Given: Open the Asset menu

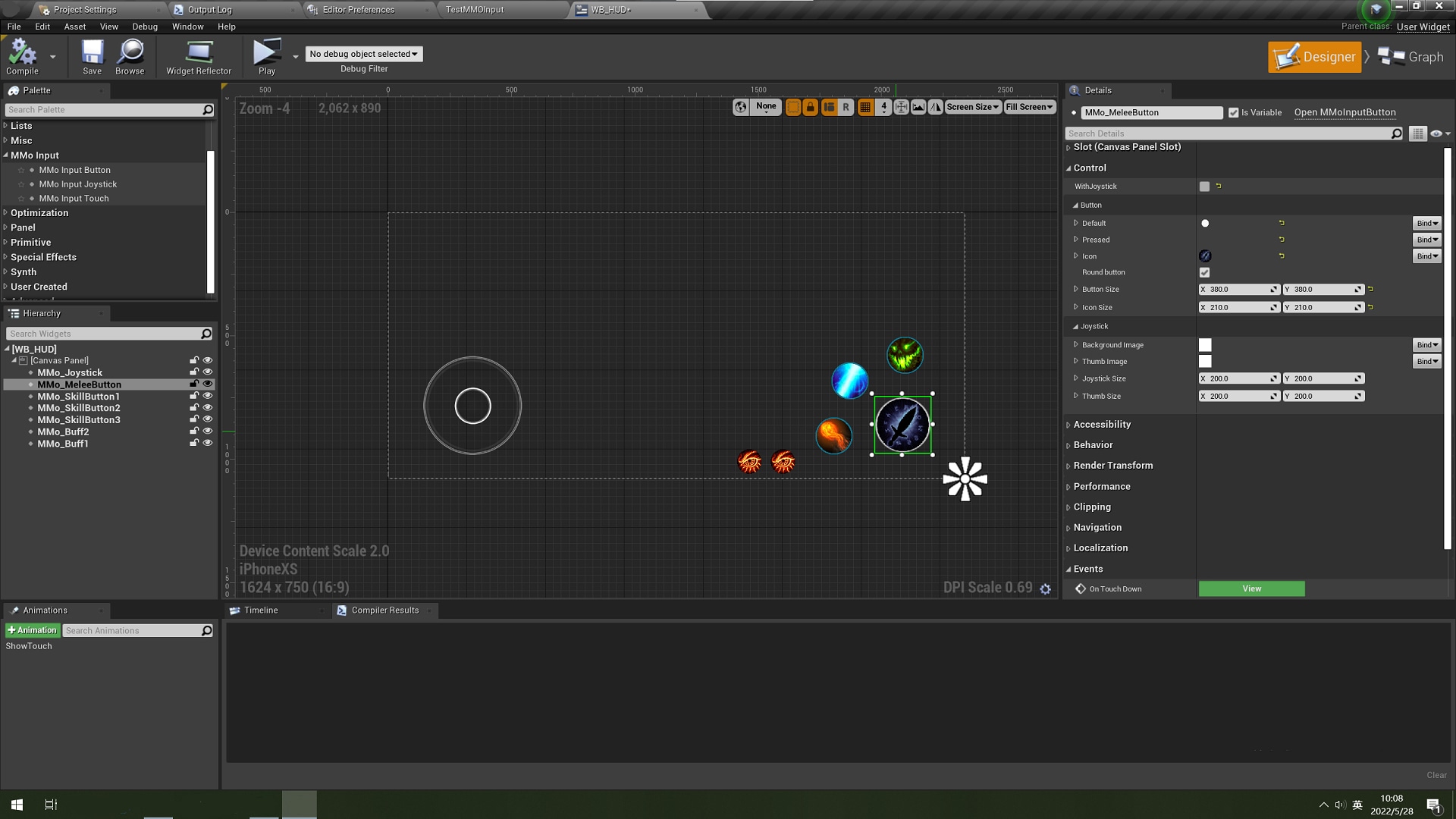Looking at the screenshot, I should [74, 27].
